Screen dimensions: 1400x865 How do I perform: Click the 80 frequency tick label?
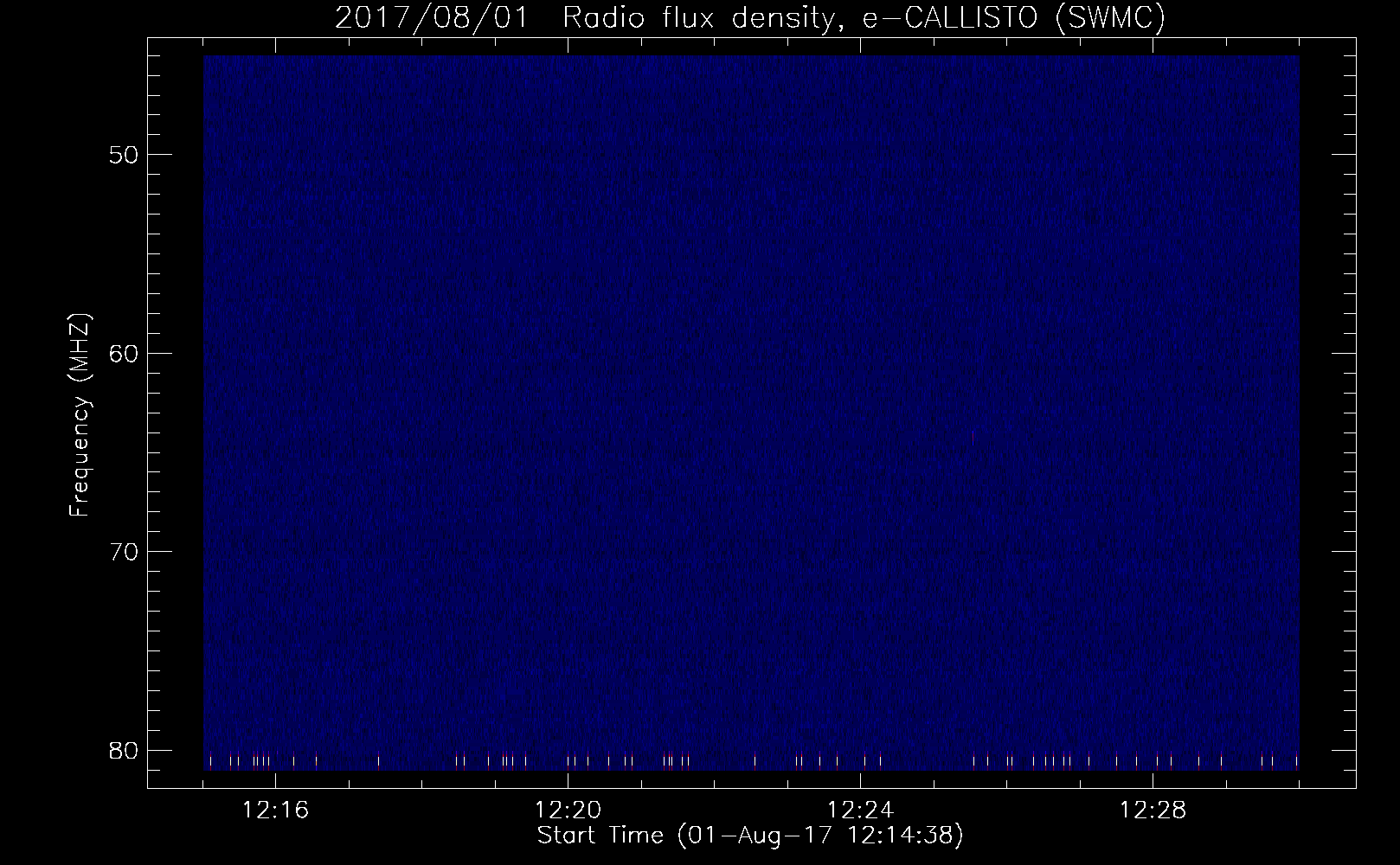(123, 749)
